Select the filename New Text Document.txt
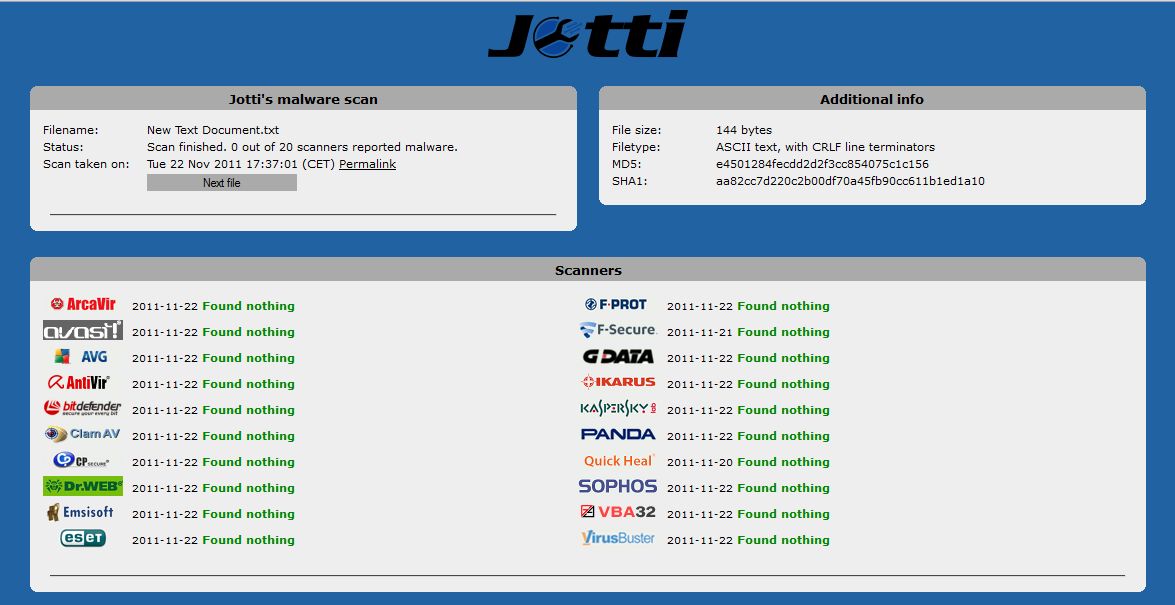 213,130
